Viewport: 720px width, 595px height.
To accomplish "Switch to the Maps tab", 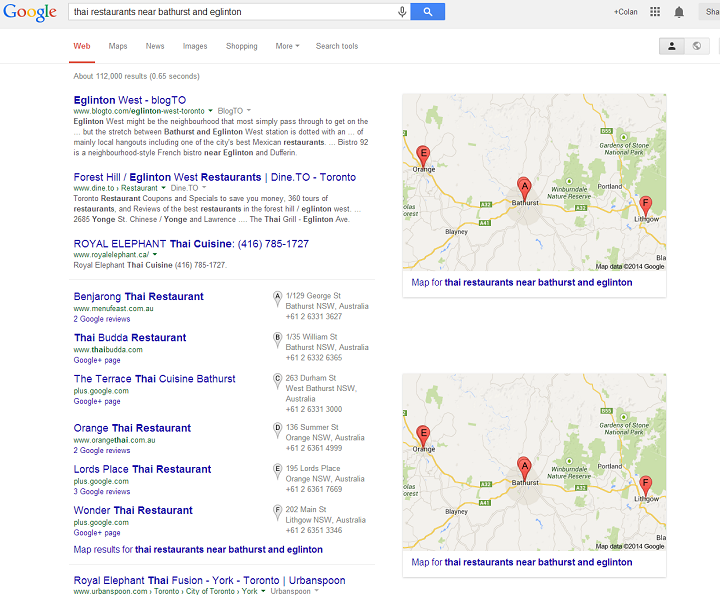I will (x=118, y=46).
